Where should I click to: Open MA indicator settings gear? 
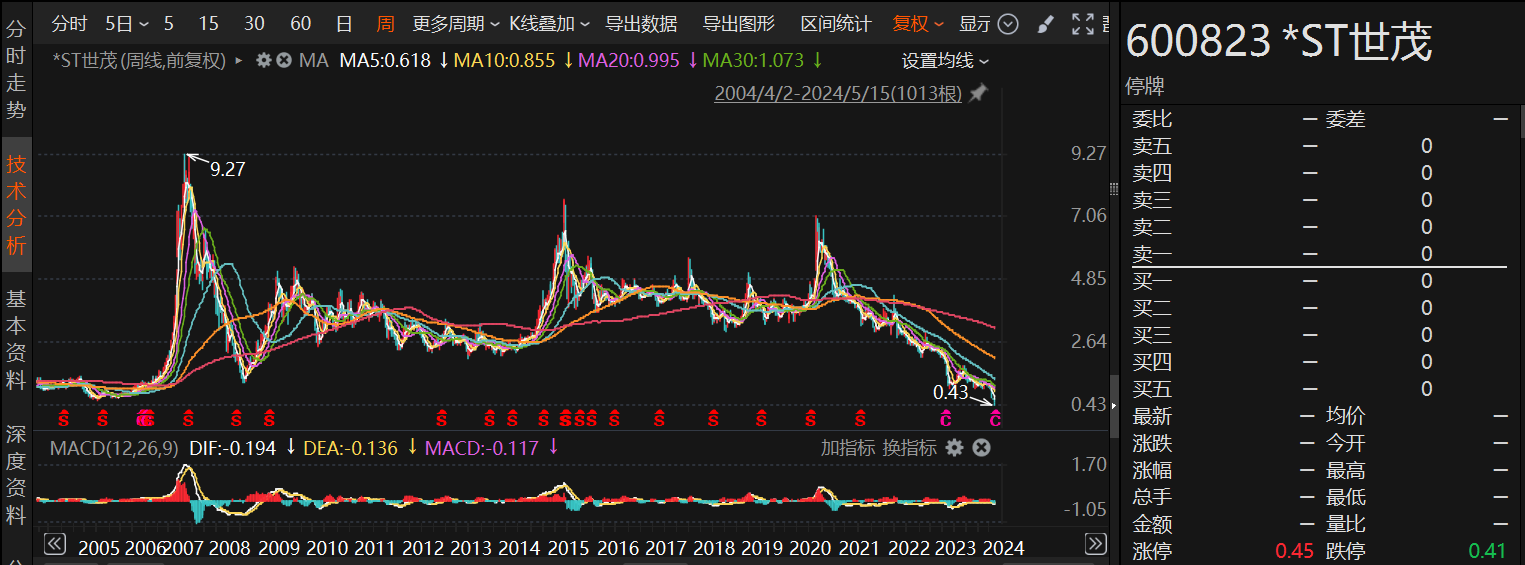point(264,61)
